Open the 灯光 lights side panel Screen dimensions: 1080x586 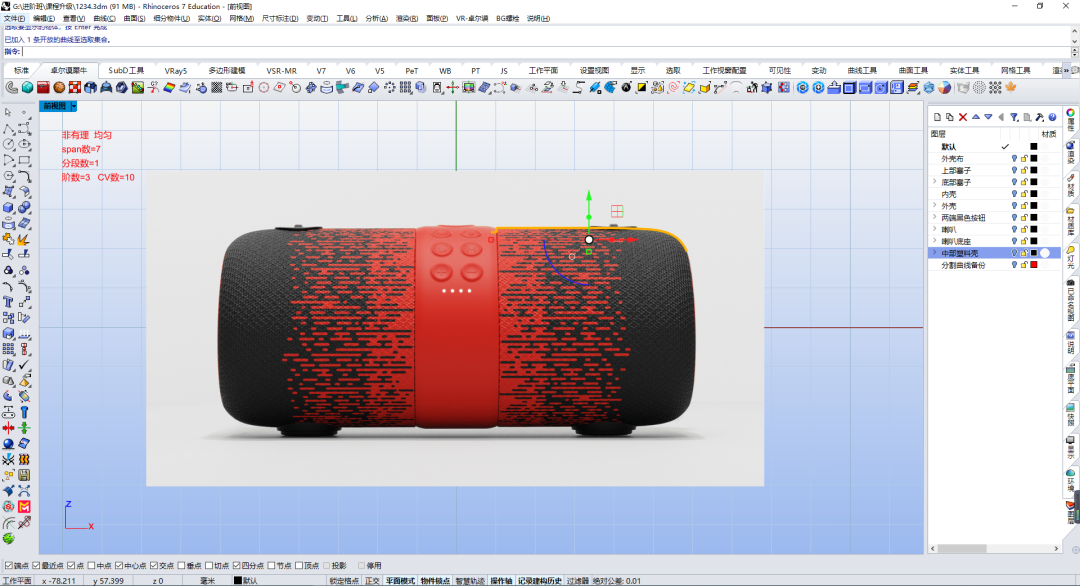[x=1071, y=256]
